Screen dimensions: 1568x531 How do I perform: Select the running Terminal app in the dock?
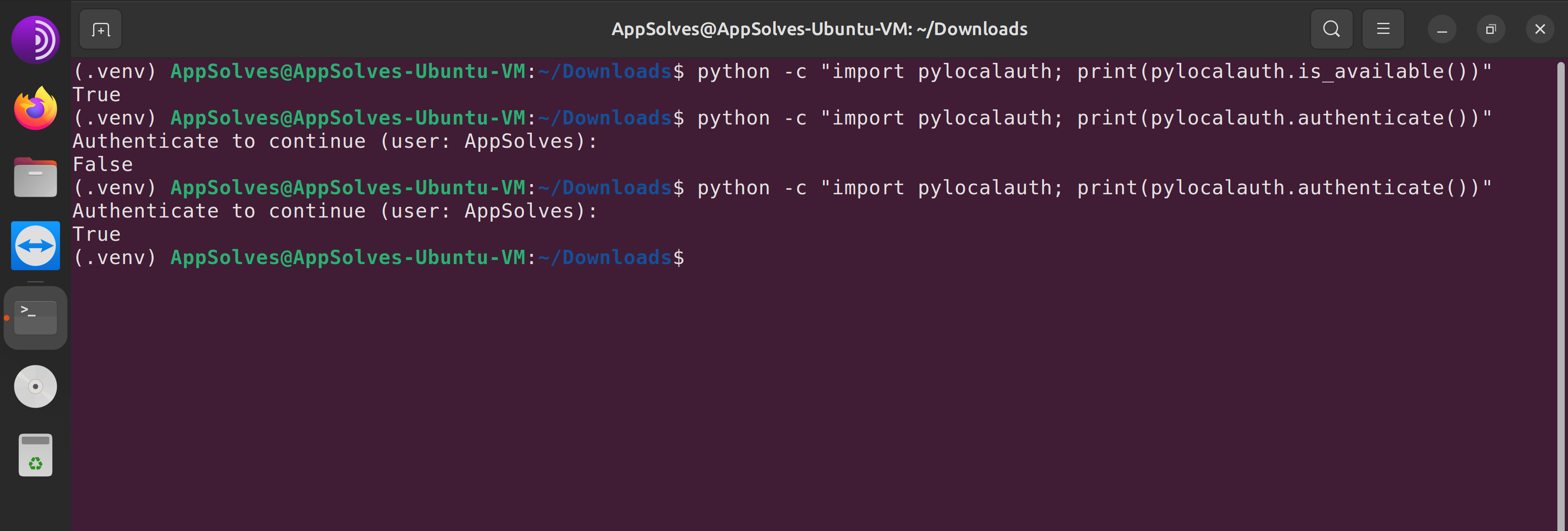click(35, 317)
